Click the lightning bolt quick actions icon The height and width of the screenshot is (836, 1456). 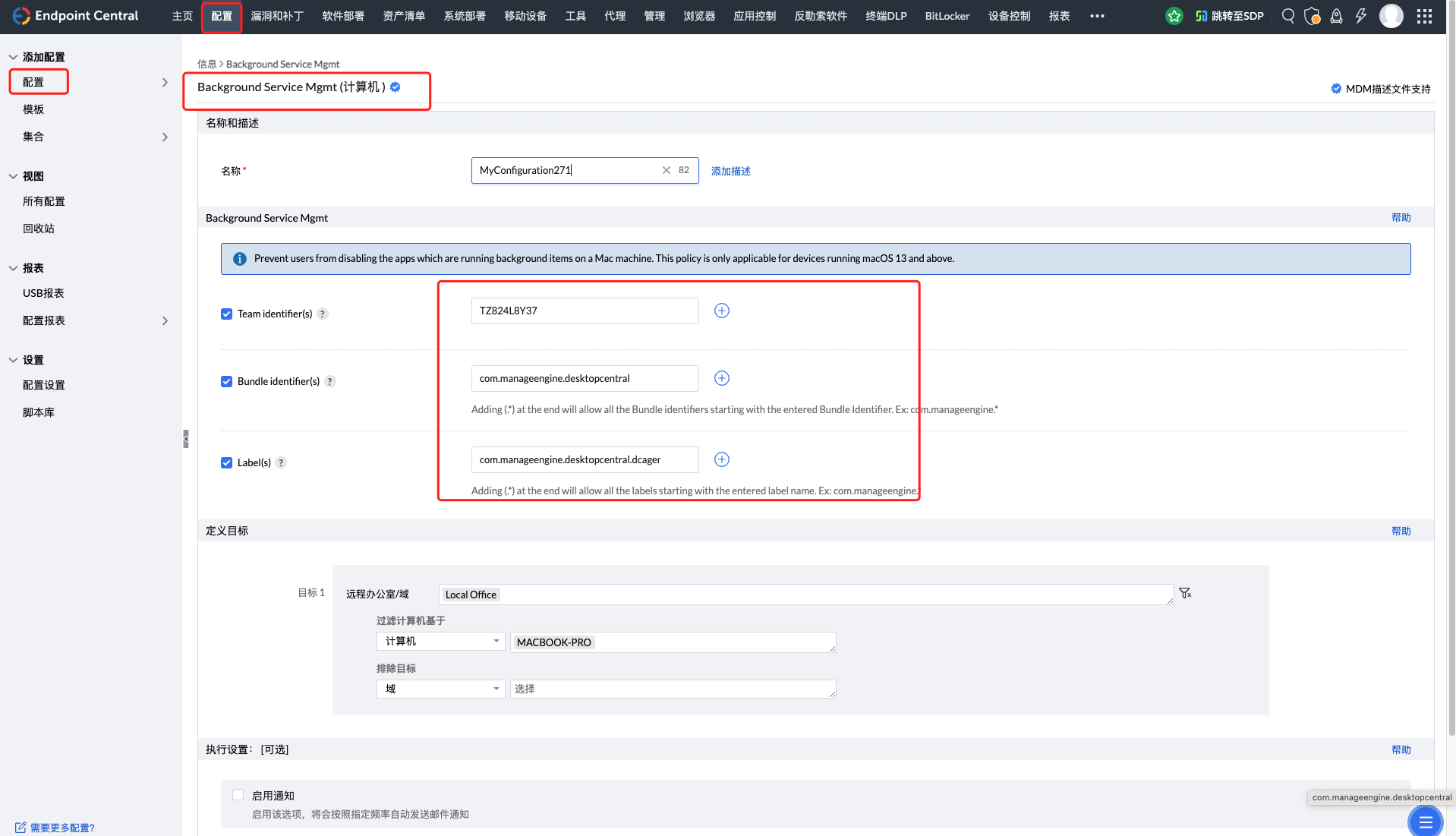click(x=1361, y=16)
